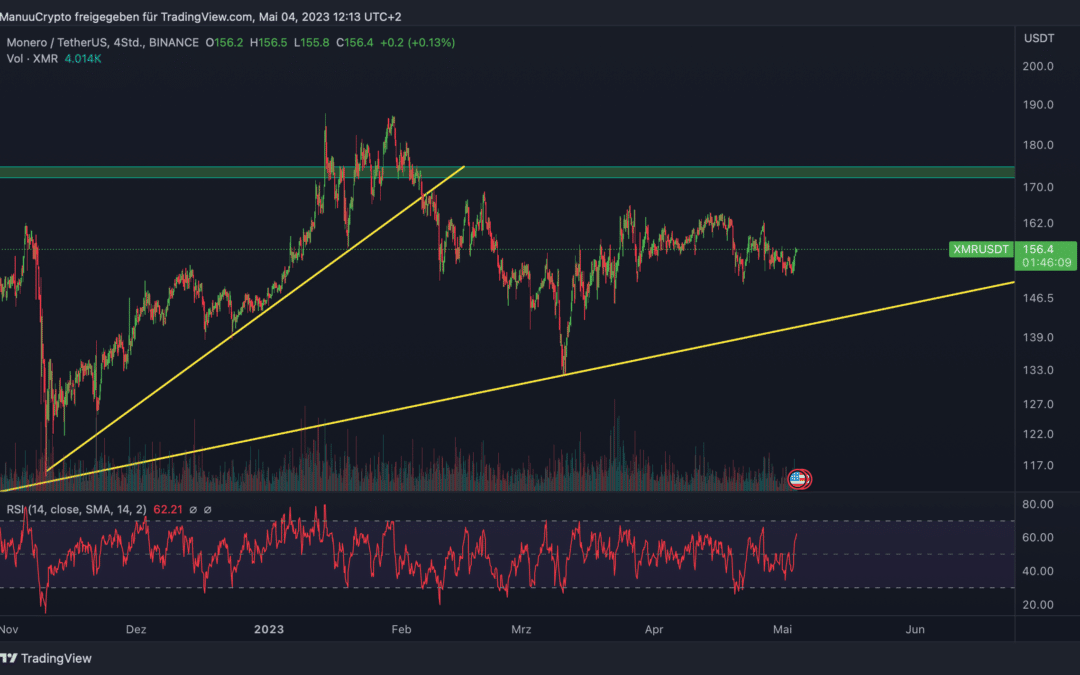Click the final ∅ symbol ending the RSI legend
The width and height of the screenshot is (1080, 675).
click(207, 510)
